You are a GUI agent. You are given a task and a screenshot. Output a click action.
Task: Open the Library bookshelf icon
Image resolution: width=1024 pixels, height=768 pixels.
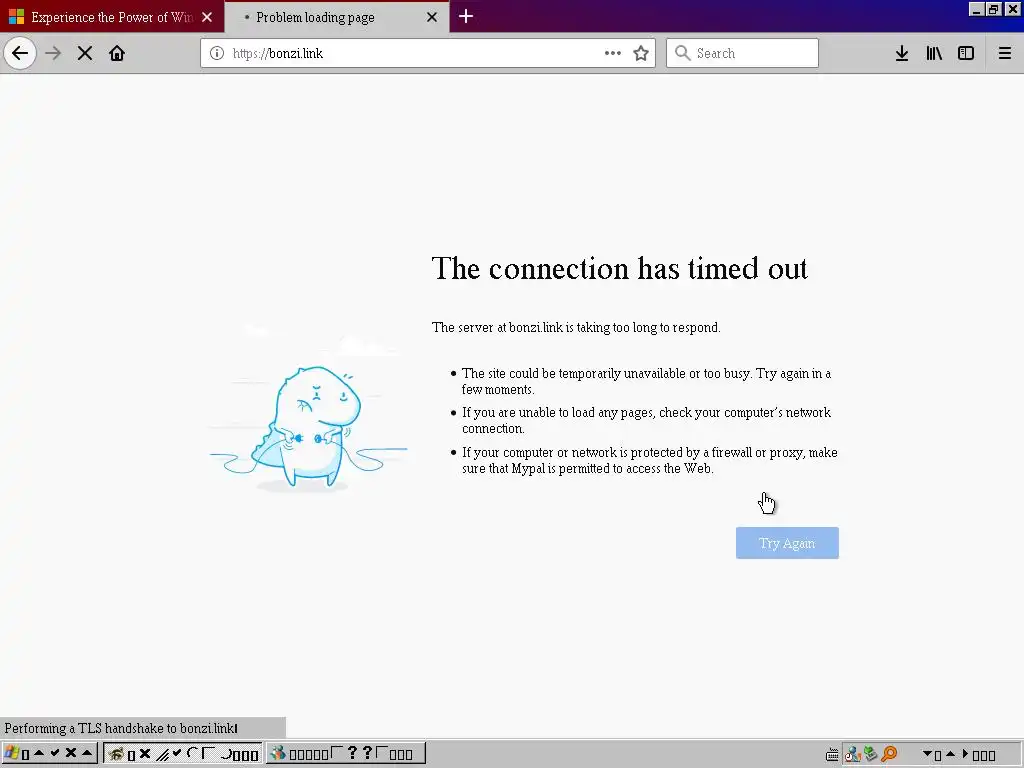(934, 53)
